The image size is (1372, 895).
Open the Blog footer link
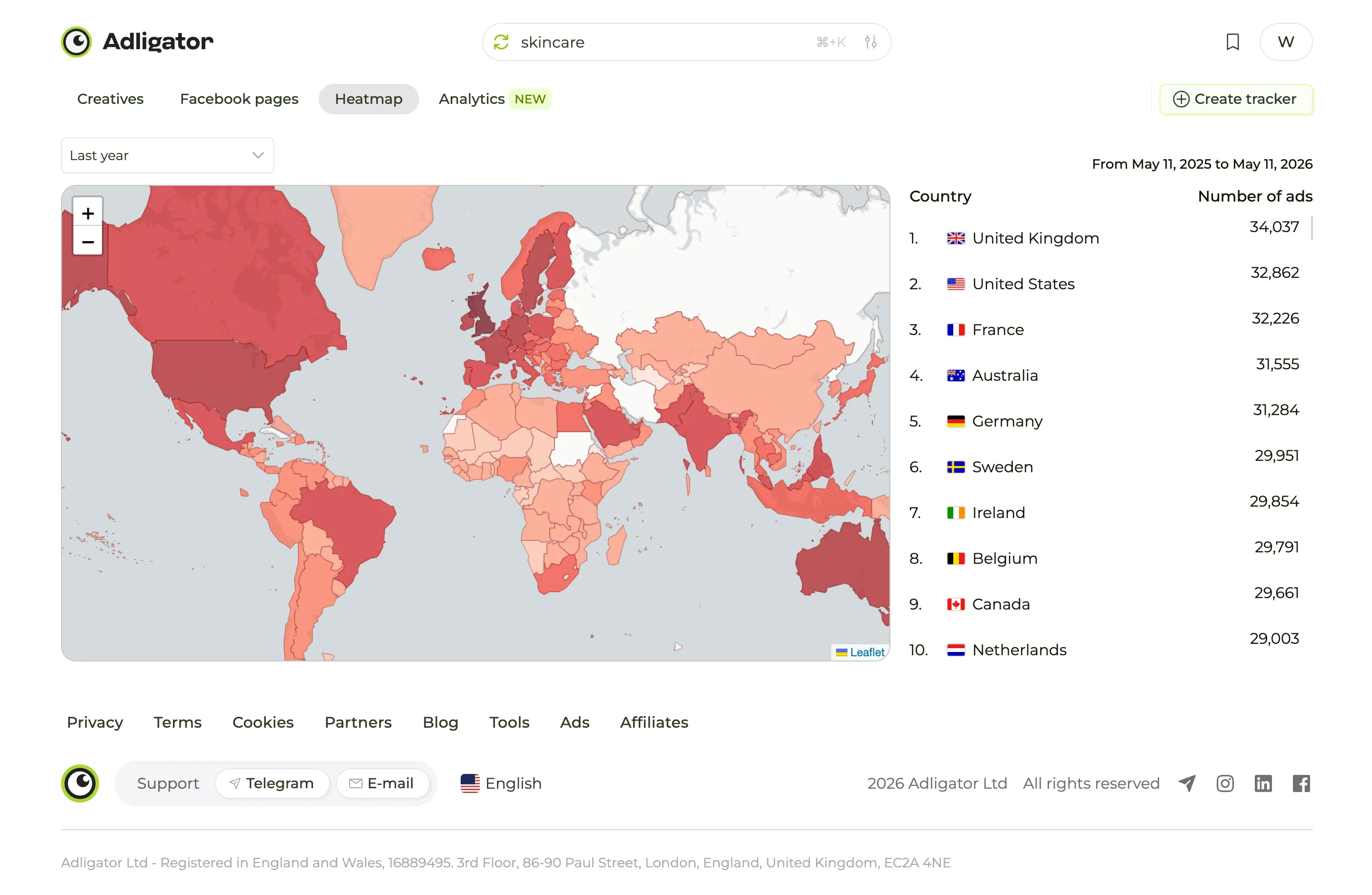tap(441, 722)
